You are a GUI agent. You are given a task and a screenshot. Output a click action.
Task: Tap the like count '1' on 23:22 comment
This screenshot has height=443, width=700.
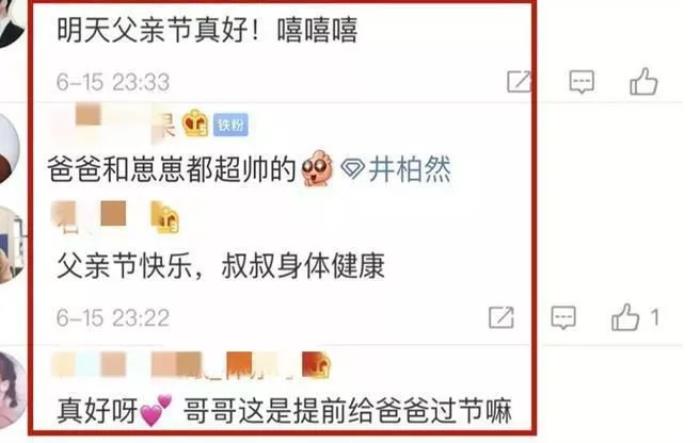[x=654, y=318]
